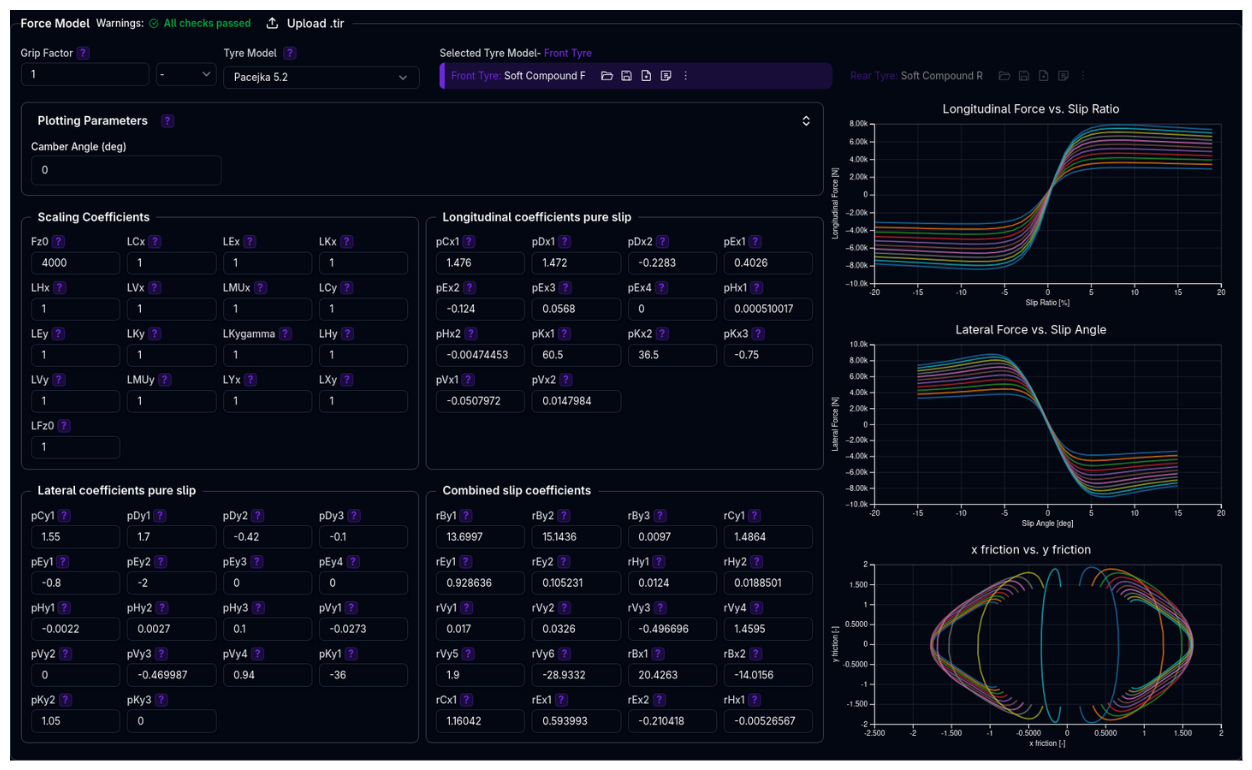Screen dimensions: 1252x770
Task: Click the Camber Angle input field
Action: 126,170
